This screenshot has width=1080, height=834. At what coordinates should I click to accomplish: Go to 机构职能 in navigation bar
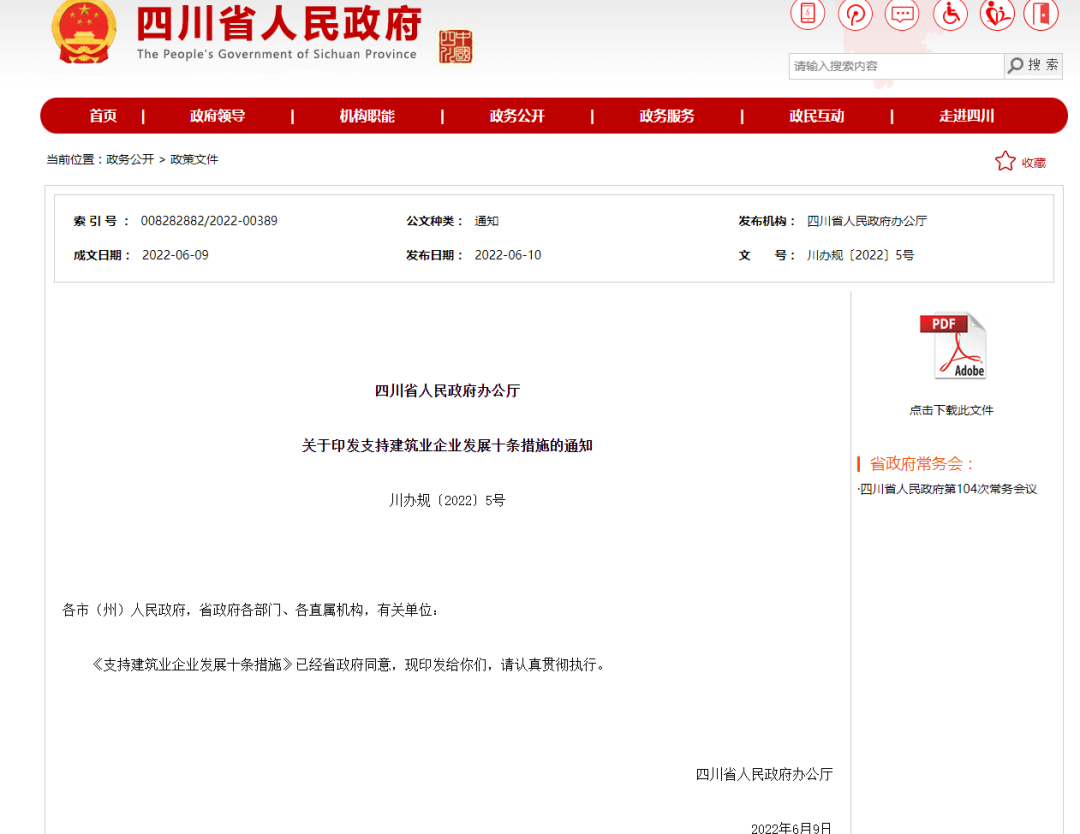click(366, 116)
